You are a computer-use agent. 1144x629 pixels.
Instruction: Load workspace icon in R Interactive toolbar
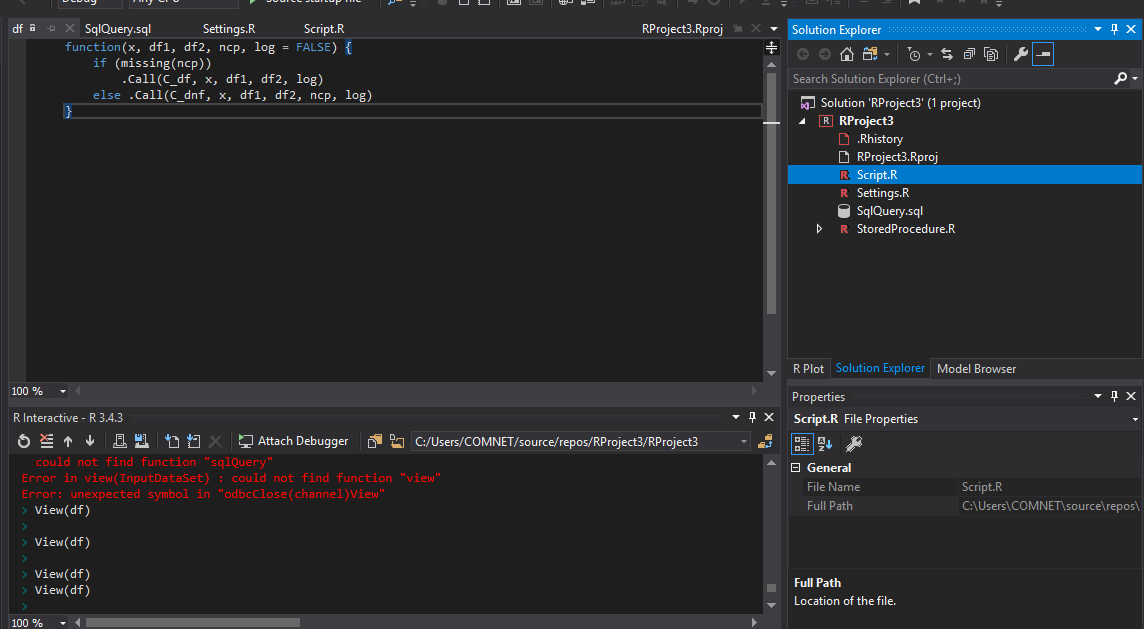(120, 441)
